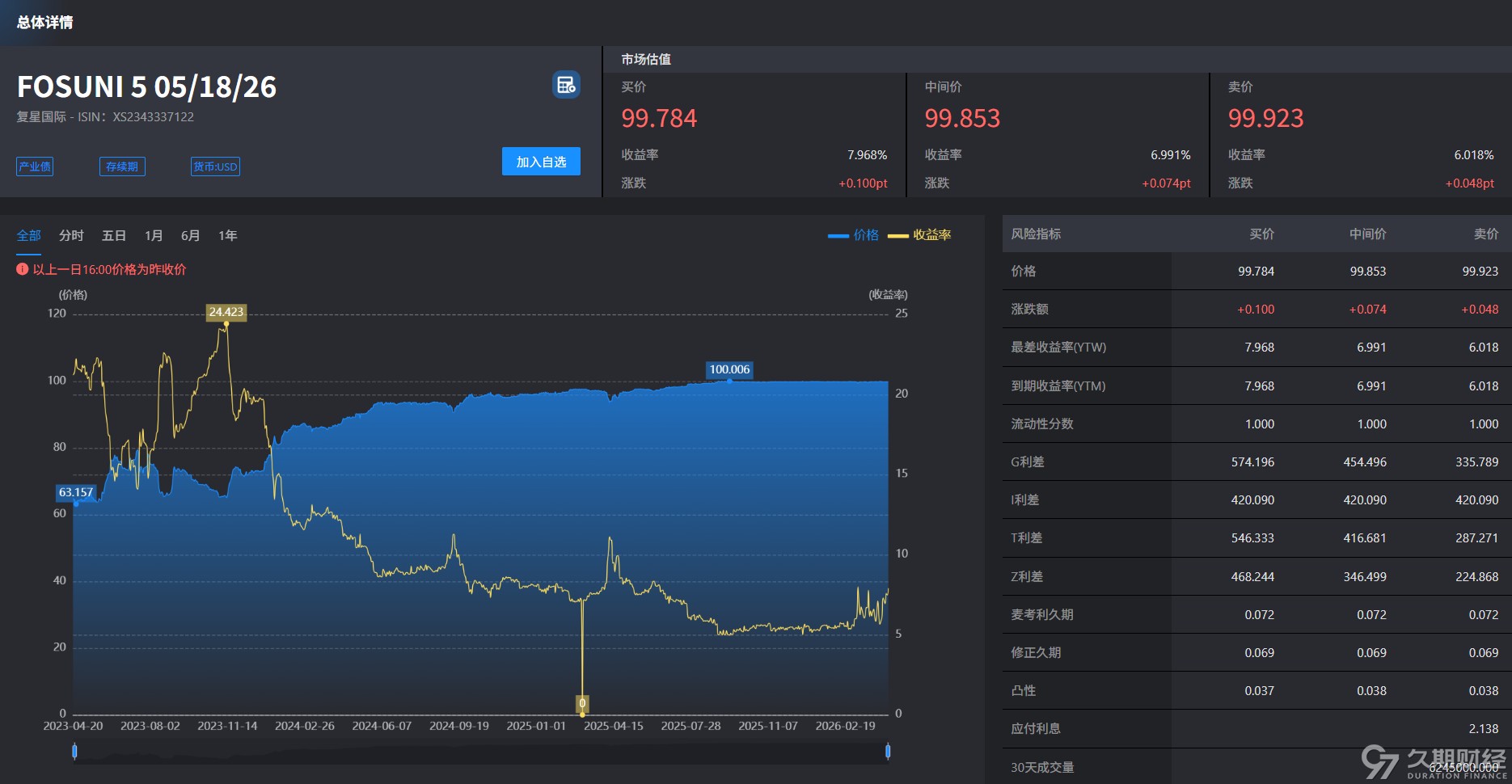Screen dimensions: 1512x784
Task: Click the 63.157 starting price marker
Action: (76, 492)
